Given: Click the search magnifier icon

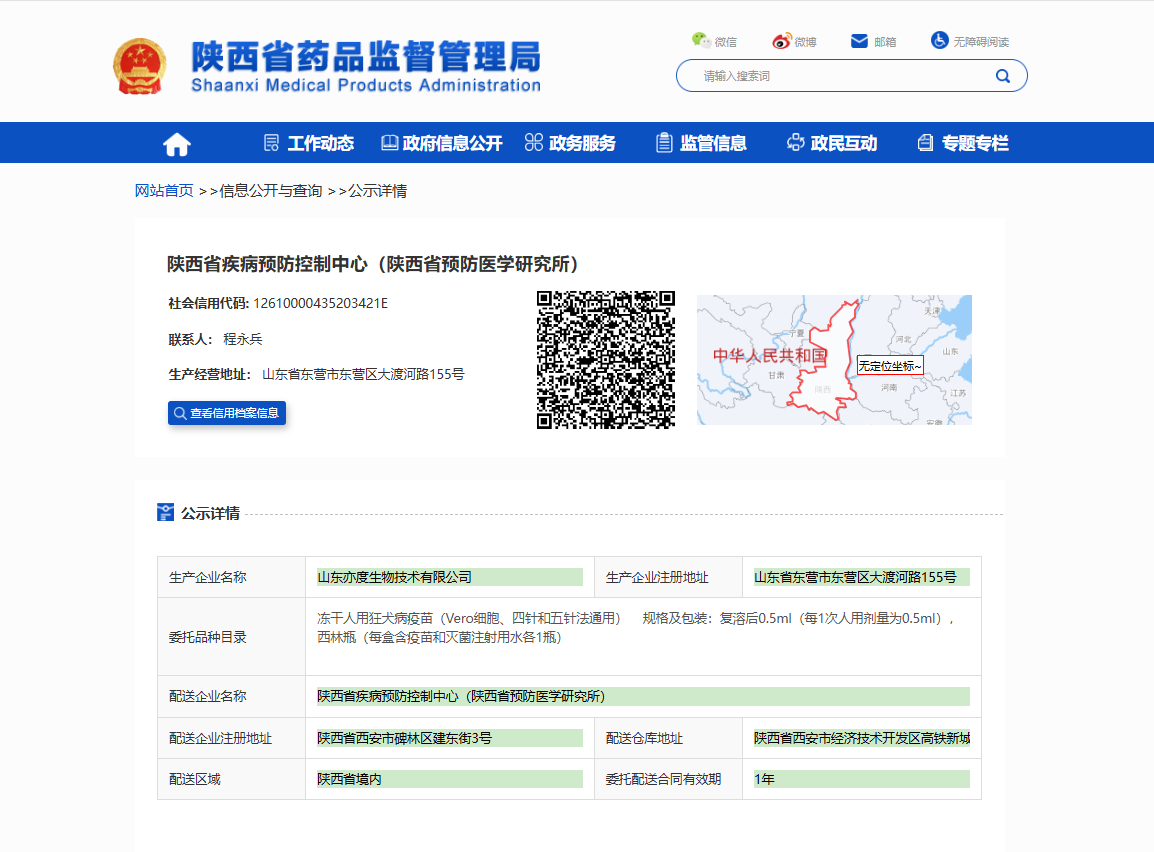Looking at the screenshot, I should pos(1002,76).
